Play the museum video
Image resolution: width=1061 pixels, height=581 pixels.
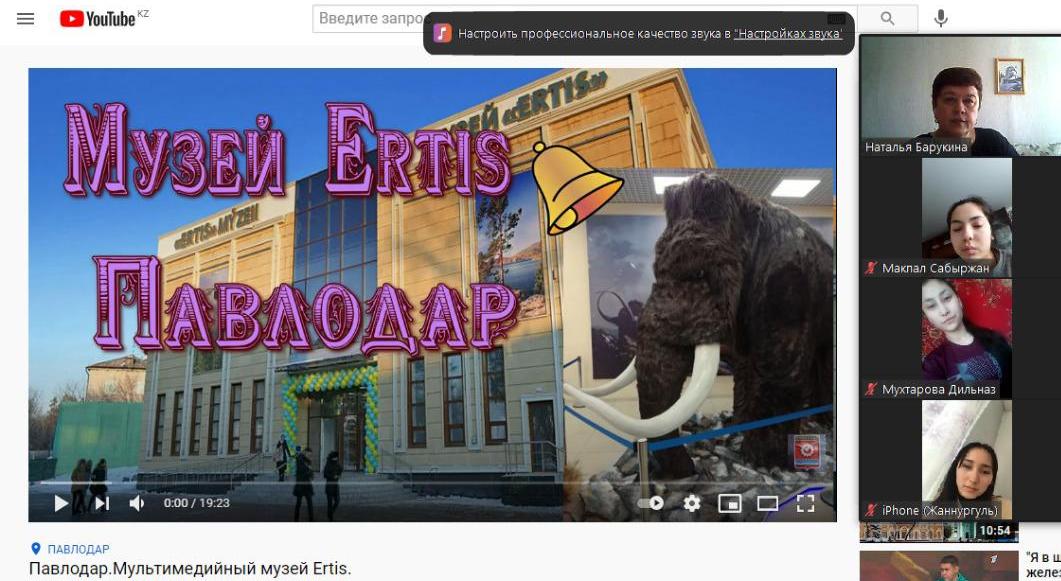[x=61, y=503]
